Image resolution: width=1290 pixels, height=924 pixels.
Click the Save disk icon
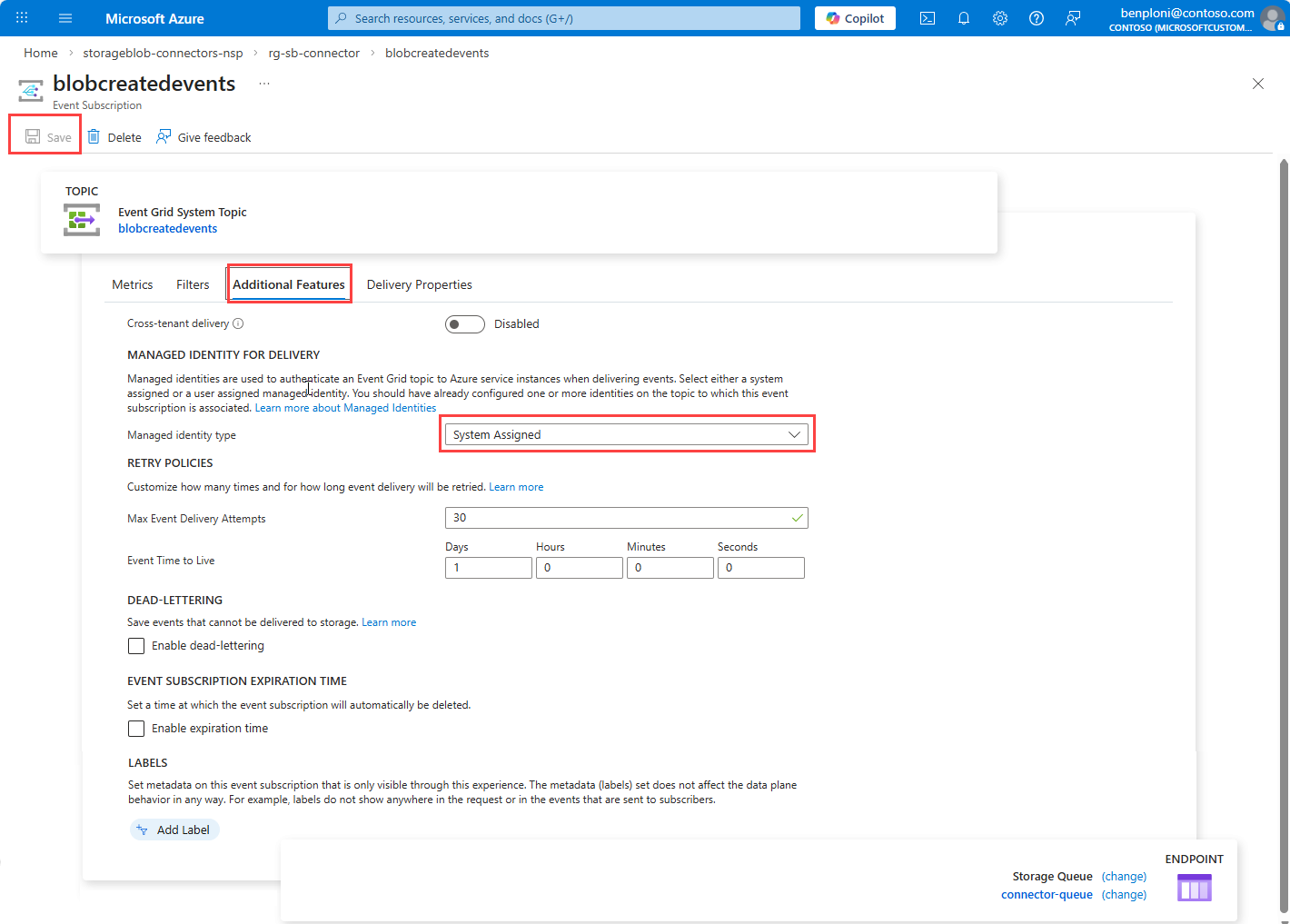(33, 136)
